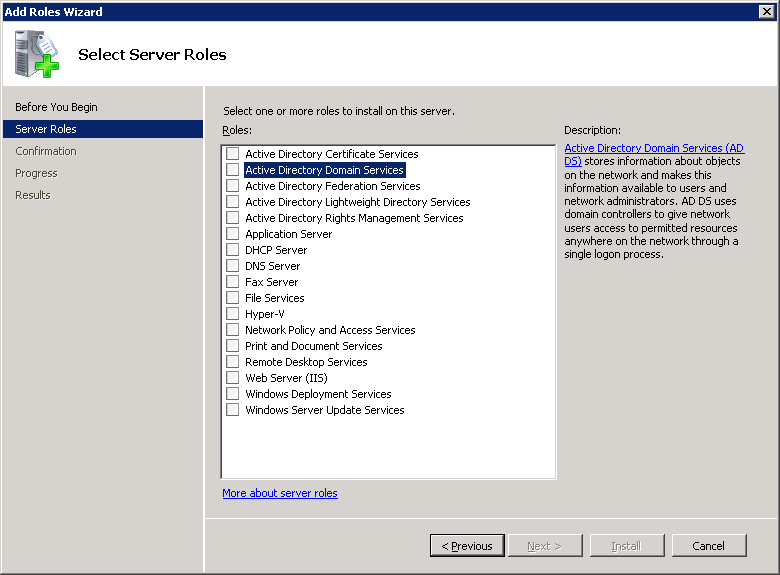Open the Progress step in sidebar
The height and width of the screenshot is (575, 780).
(36, 173)
